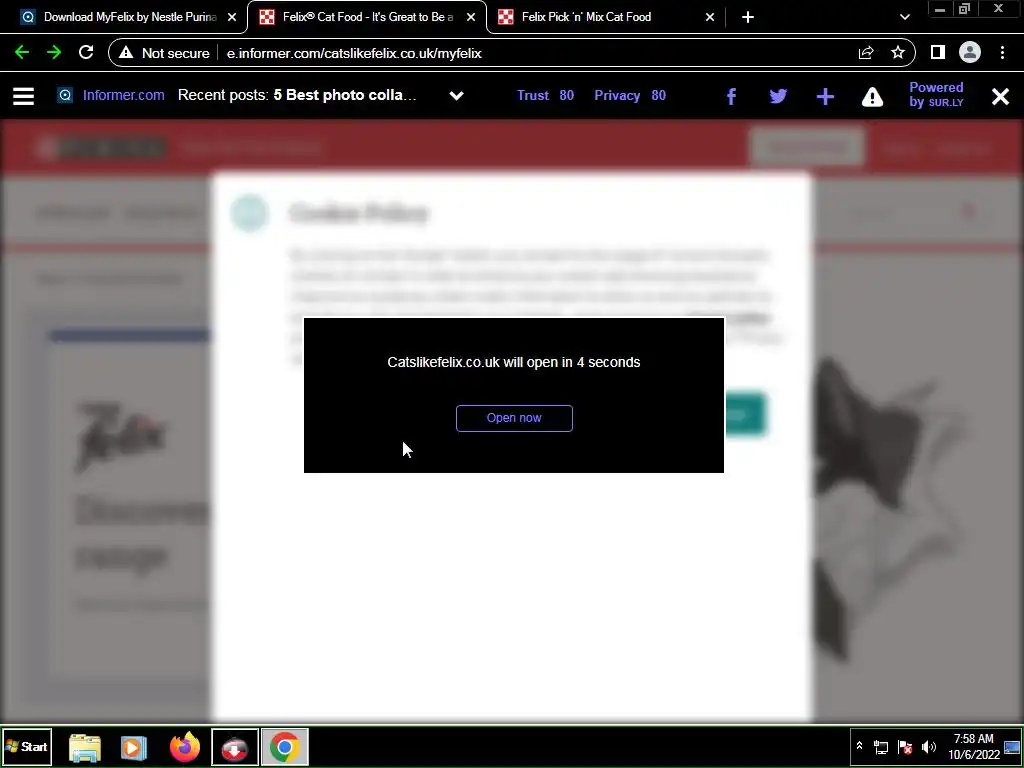This screenshot has width=1024, height=768.
Task: Open the red download app in taskbar
Action: click(x=234, y=747)
